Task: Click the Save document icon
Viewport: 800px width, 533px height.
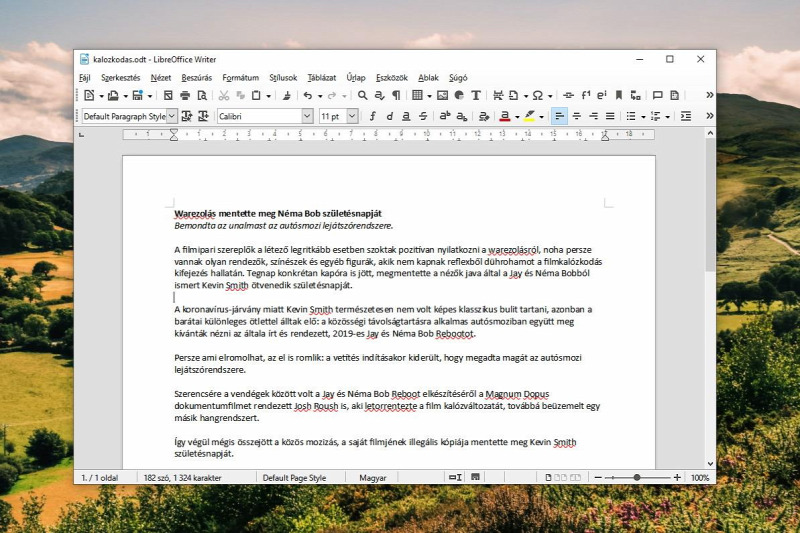Action: pyautogui.click(x=137, y=95)
